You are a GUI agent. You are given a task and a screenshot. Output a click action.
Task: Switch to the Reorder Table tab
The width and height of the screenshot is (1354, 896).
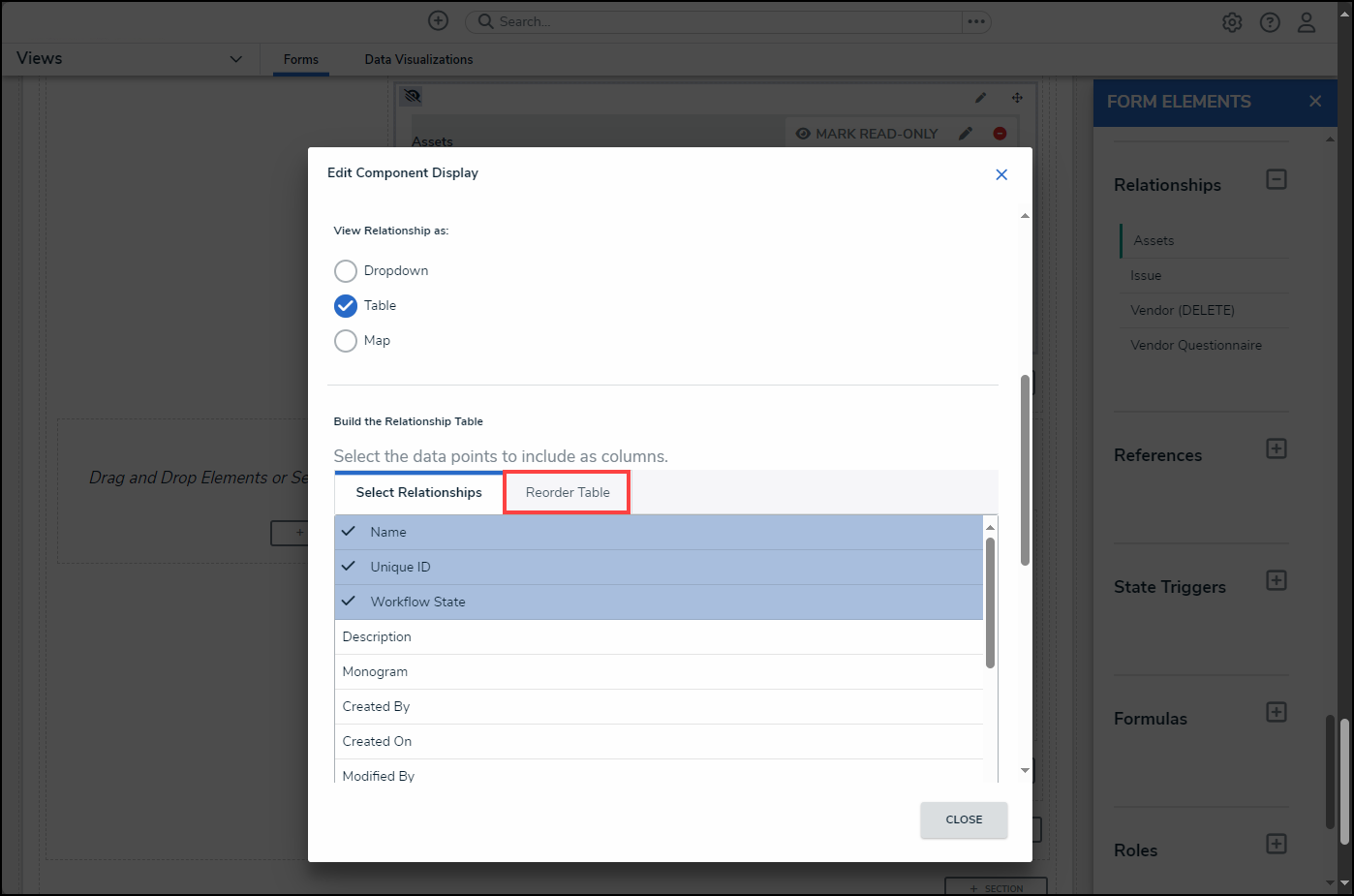click(568, 492)
